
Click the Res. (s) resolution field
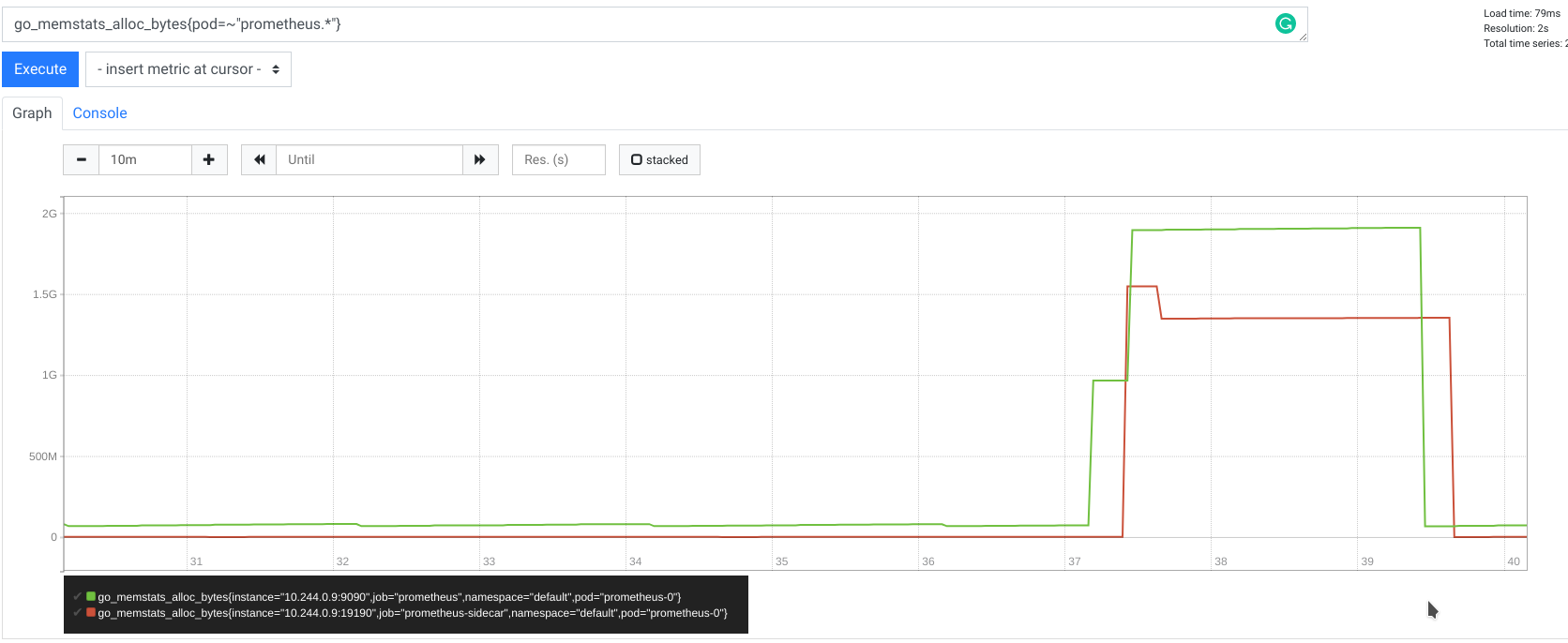click(559, 159)
